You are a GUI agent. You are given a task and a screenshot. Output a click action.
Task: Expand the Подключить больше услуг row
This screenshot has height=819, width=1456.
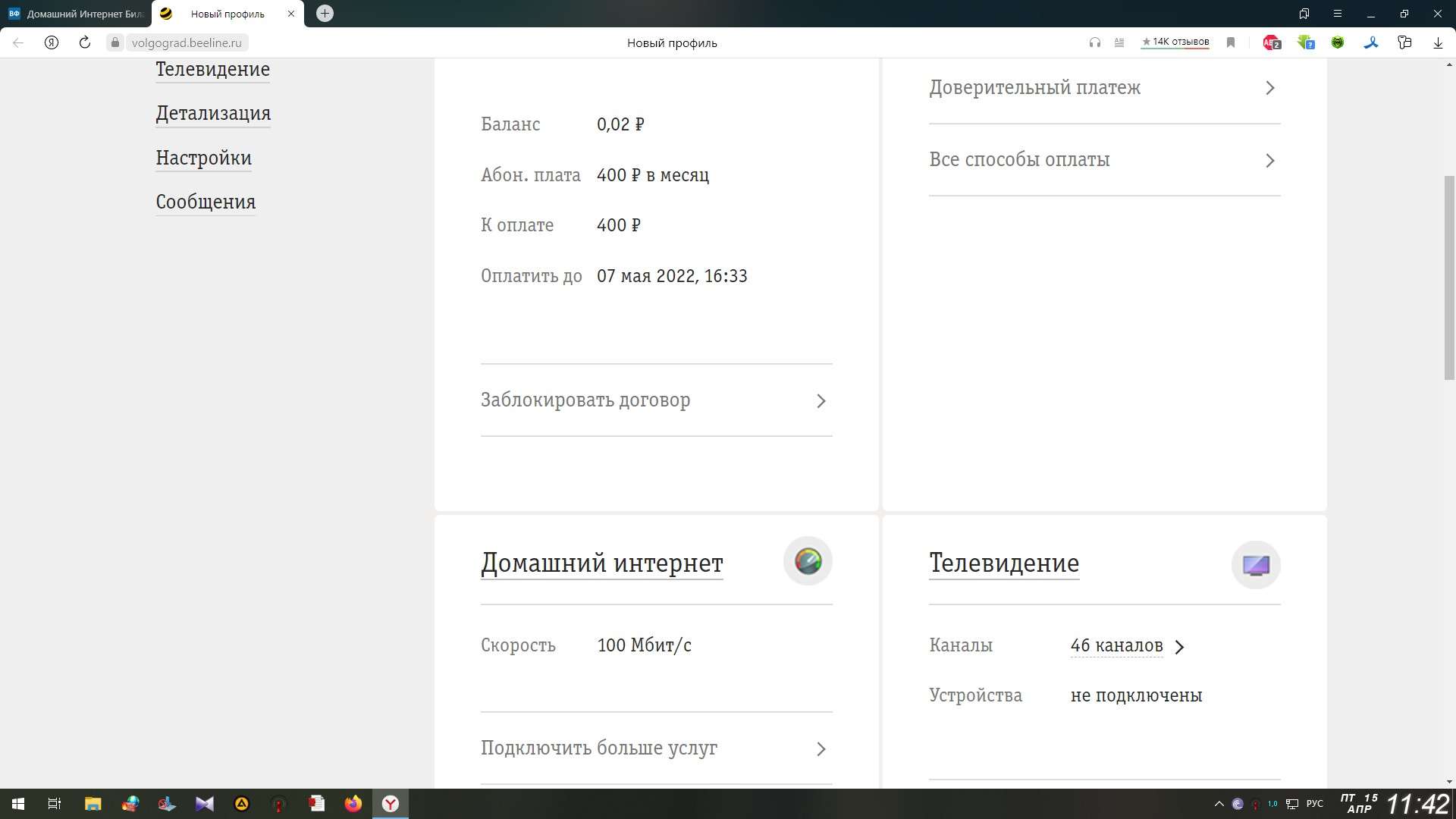click(656, 748)
